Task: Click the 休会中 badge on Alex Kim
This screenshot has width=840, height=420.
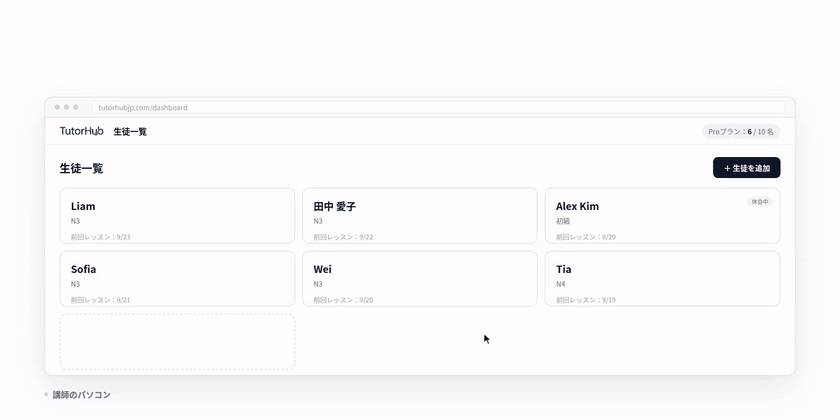Action: [x=760, y=202]
